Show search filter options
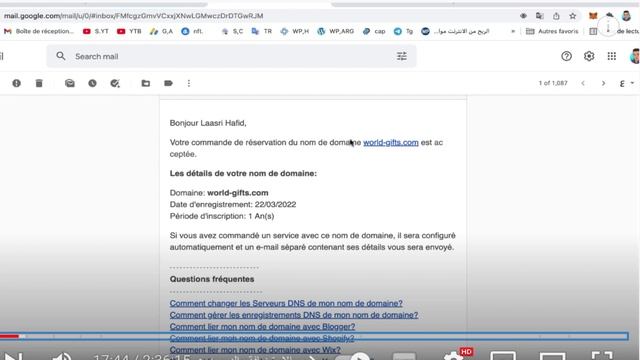Viewport: 640px width, 360px height. coord(402,56)
